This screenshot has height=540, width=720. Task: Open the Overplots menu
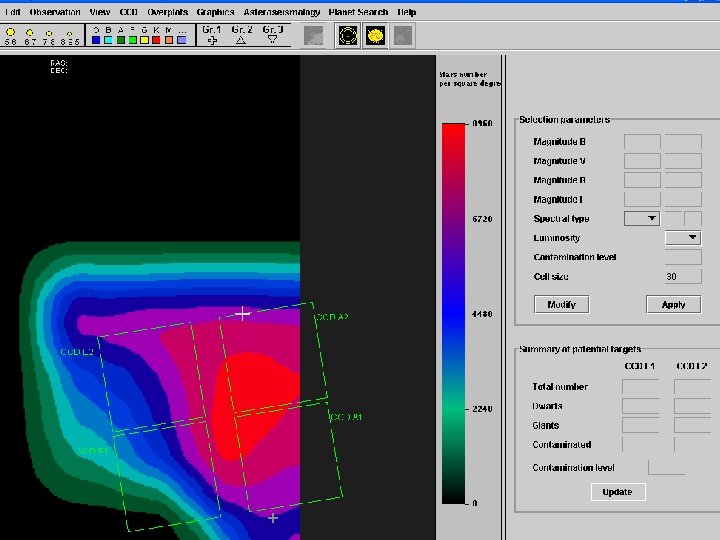(x=168, y=12)
